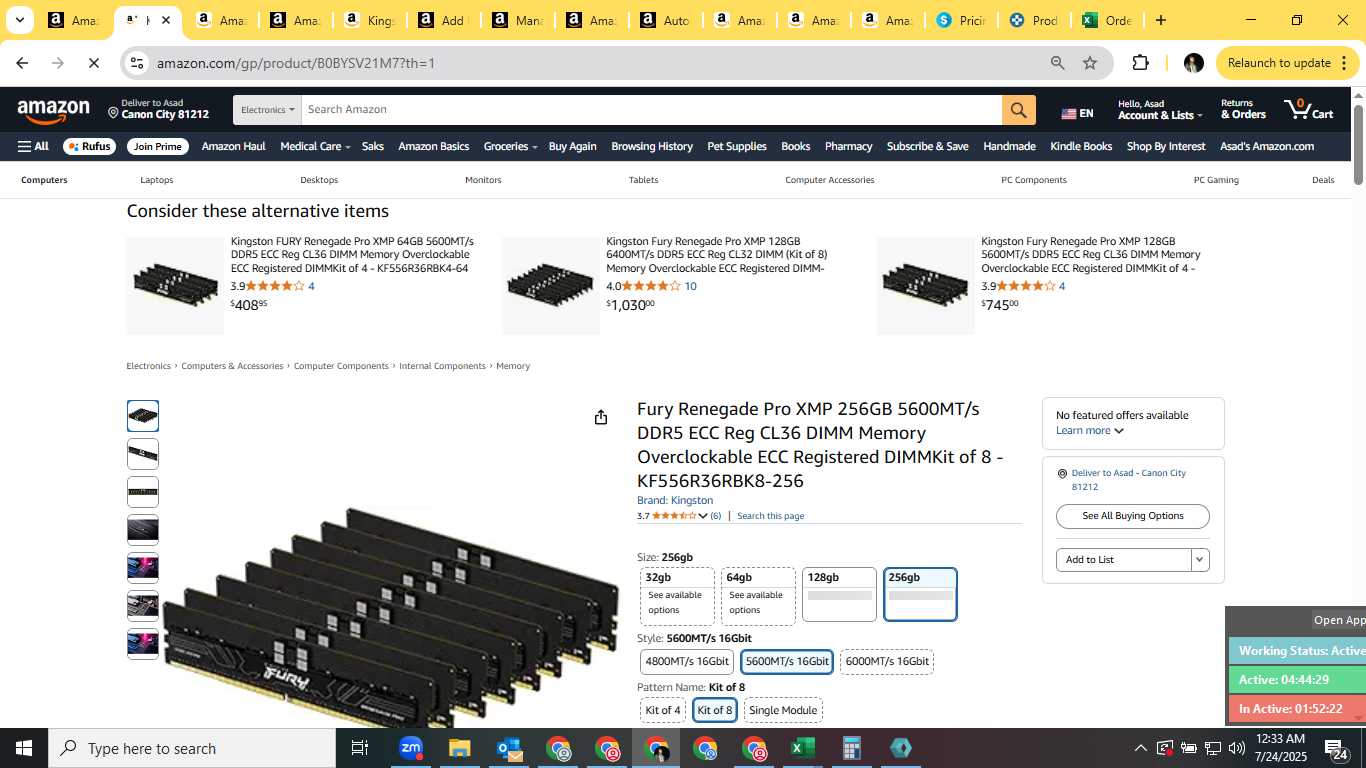The height and width of the screenshot is (768, 1366).
Task: Open the volume control in the system tray
Action: coord(1236,748)
